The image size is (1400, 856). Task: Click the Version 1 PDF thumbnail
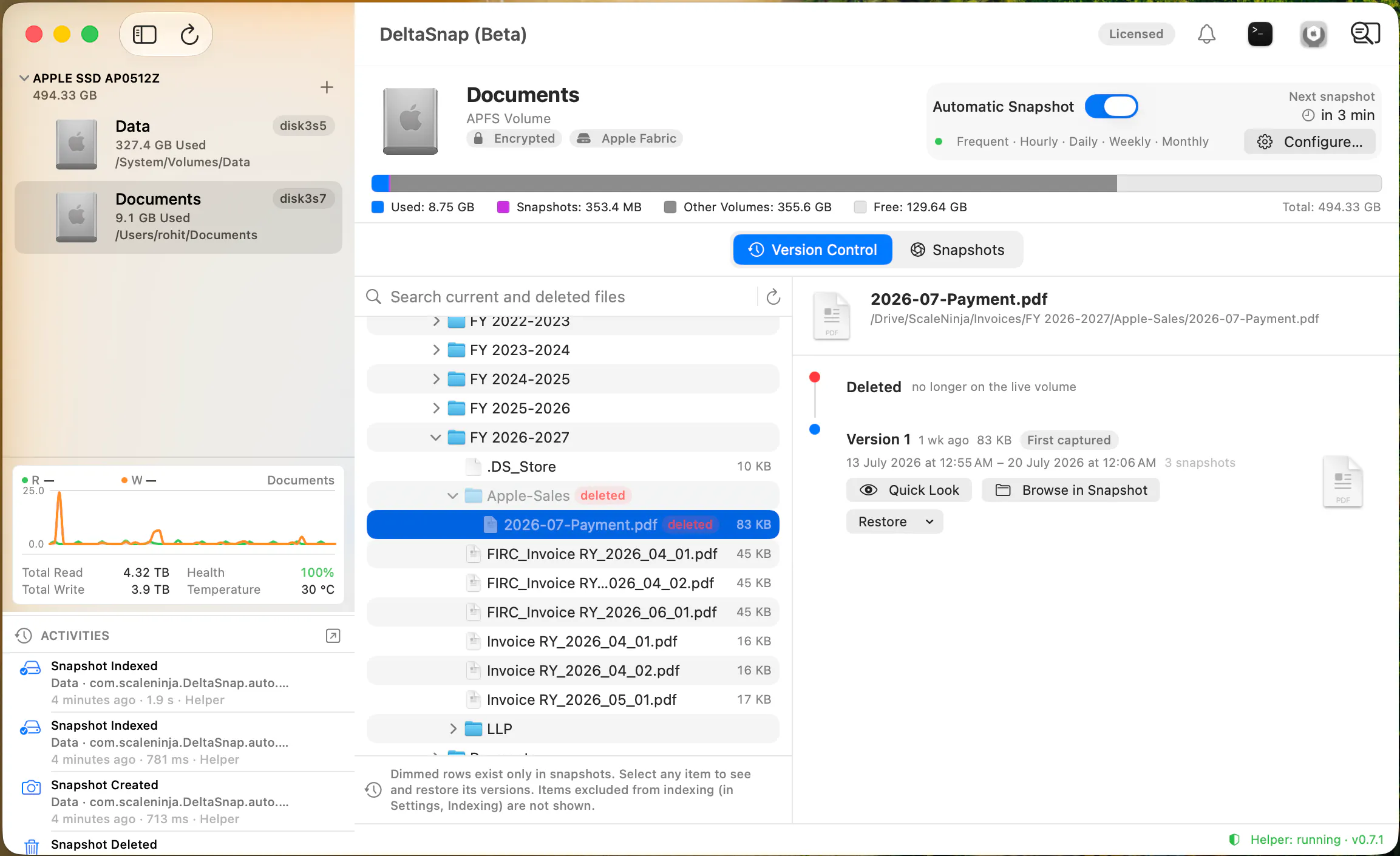1342,481
